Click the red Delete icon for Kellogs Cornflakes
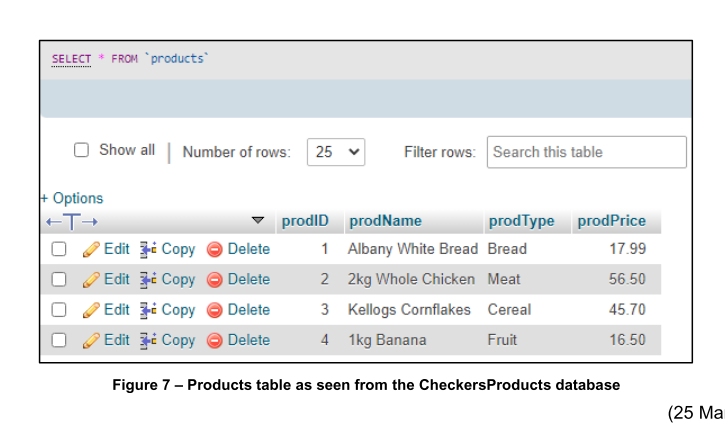The height and width of the screenshot is (448, 725). (x=215, y=311)
